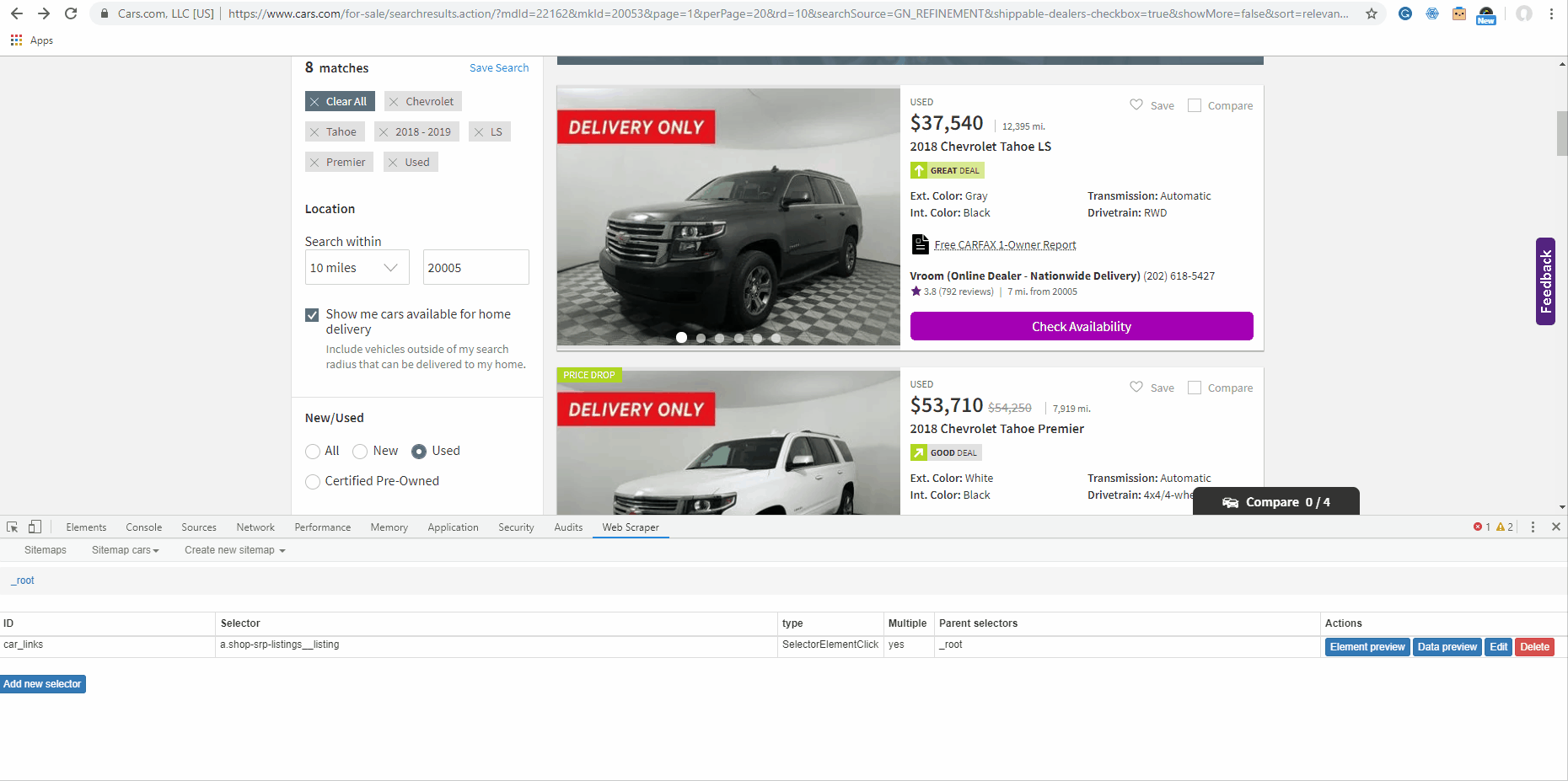
Task: Click the Compare 0 / 4 car icon bar
Action: pyautogui.click(x=1276, y=501)
